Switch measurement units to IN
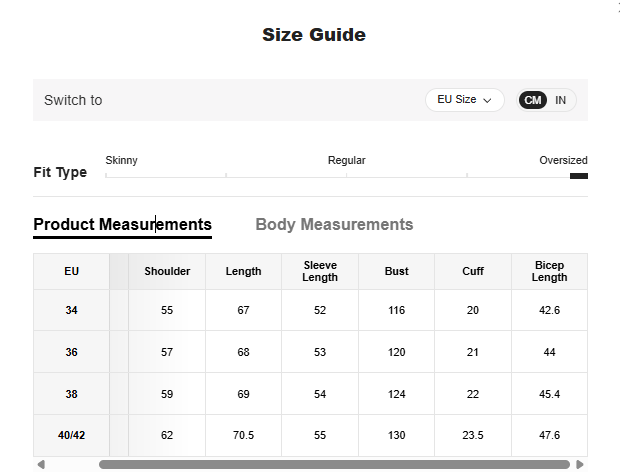This screenshot has height=476, width=620. [x=561, y=100]
